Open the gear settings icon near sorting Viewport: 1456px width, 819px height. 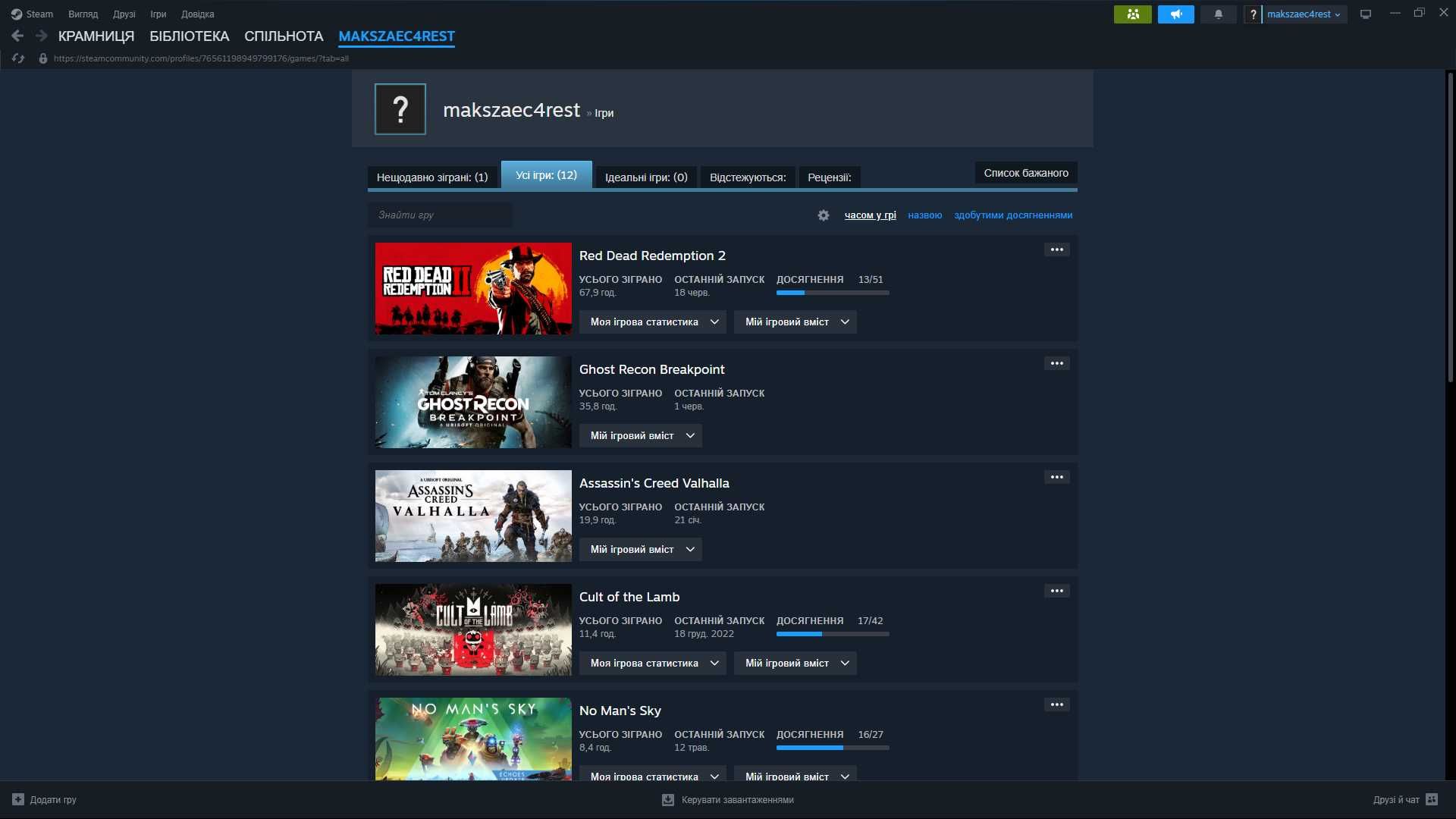click(x=823, y=215)
